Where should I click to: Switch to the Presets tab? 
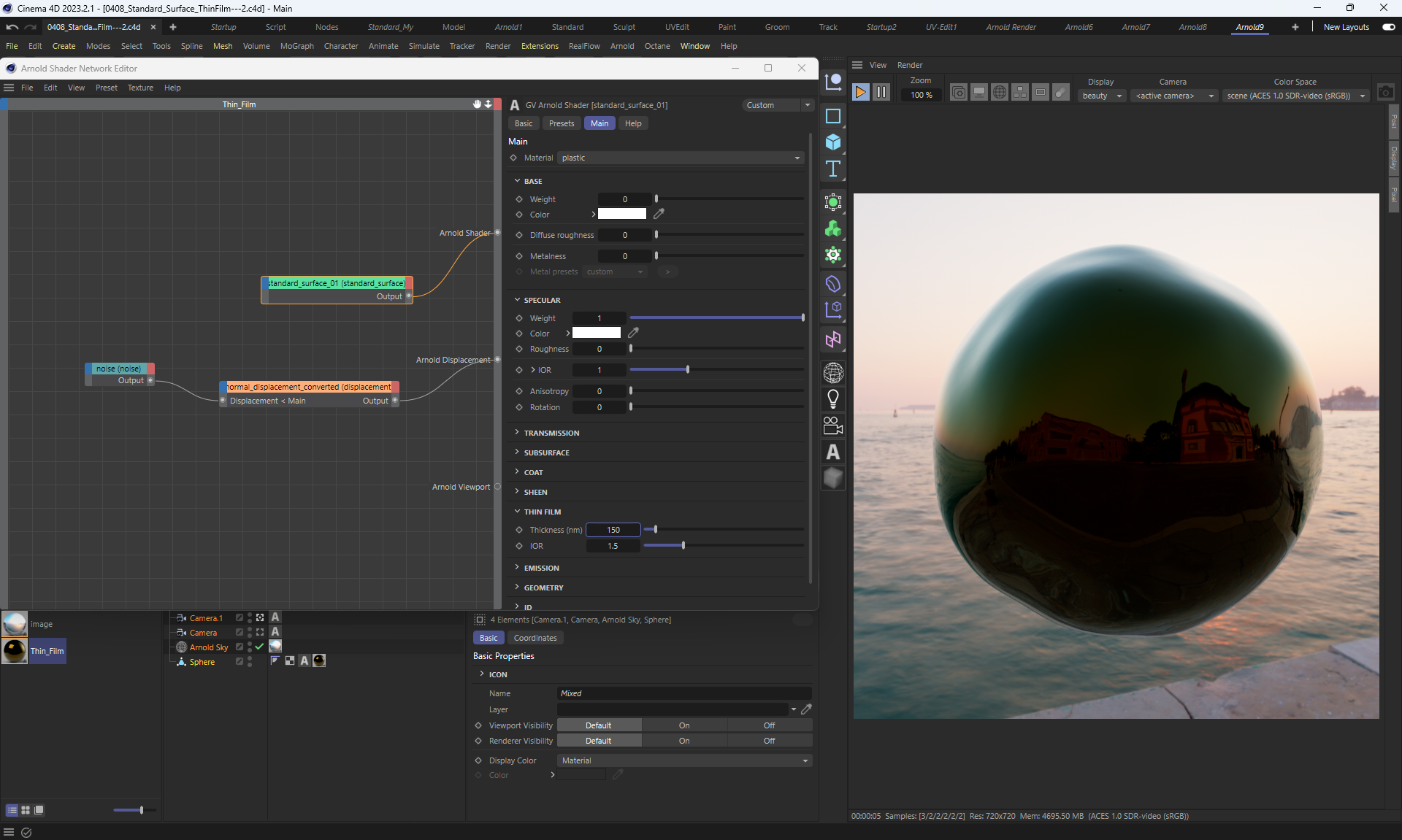click(562, 123)
